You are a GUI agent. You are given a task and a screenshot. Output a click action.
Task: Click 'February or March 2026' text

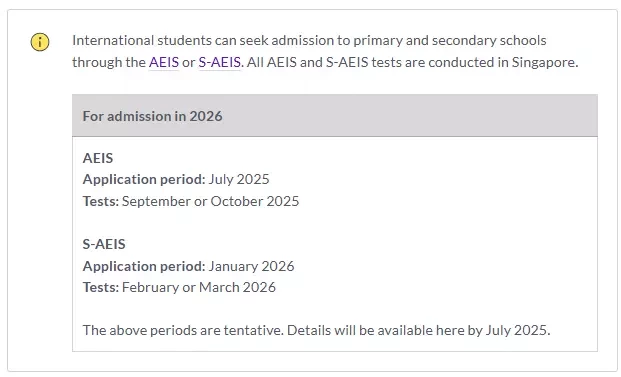[199, 287]
